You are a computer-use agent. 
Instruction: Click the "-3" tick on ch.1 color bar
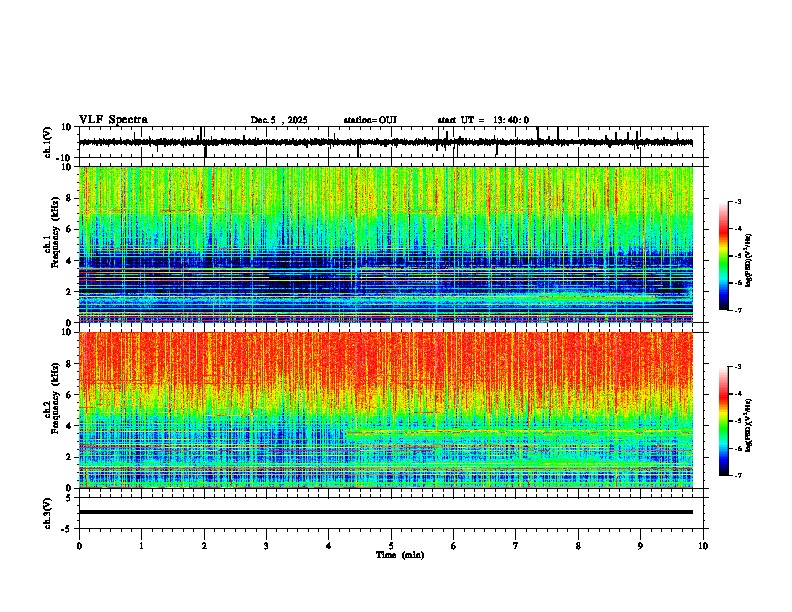click(737, 201)
